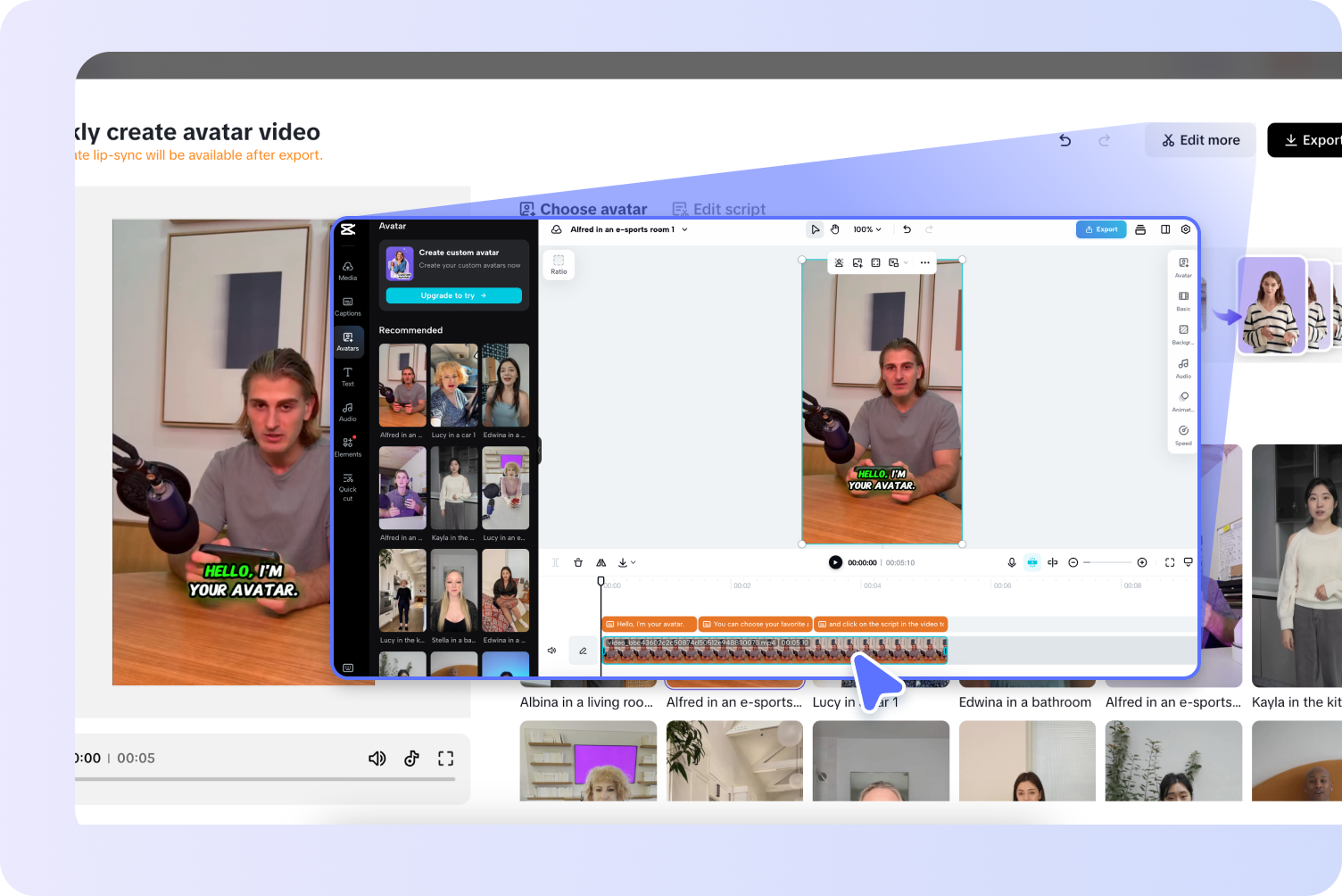Open the 'Alfred in an e-sports room 1' project dropdown
Screen dimensions: 1342x896
coord(625,229)
